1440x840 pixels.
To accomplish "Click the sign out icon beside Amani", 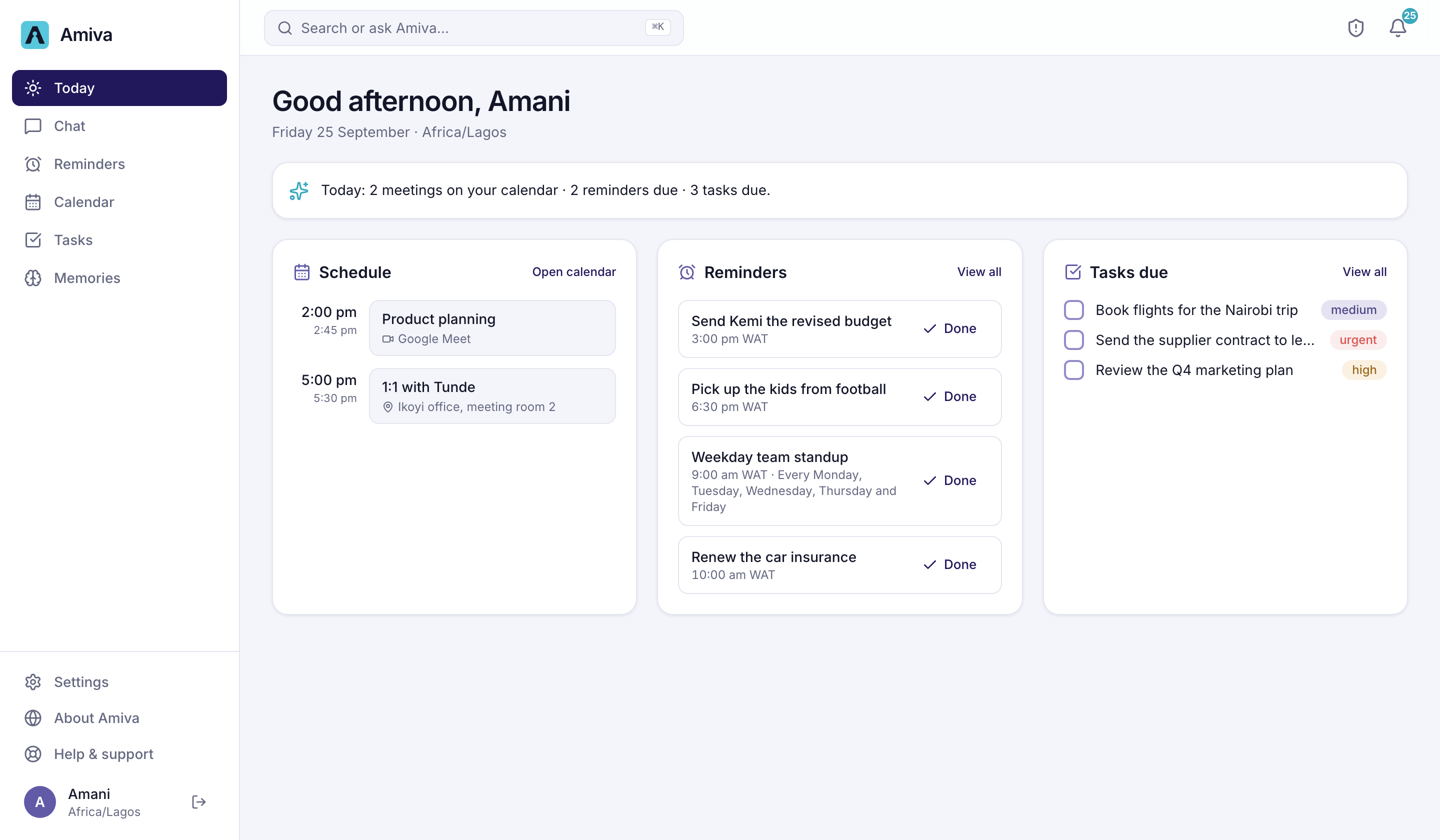I will tap(199, 801).
